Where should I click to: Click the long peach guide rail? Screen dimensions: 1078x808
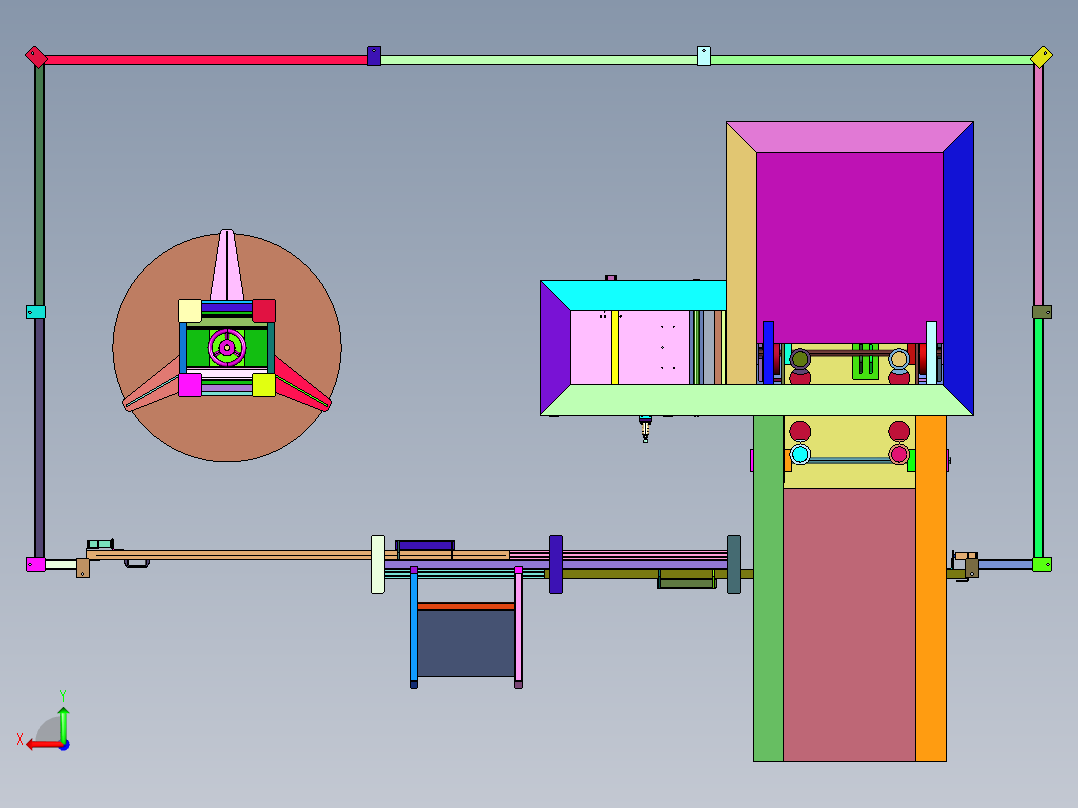point(298,554)
